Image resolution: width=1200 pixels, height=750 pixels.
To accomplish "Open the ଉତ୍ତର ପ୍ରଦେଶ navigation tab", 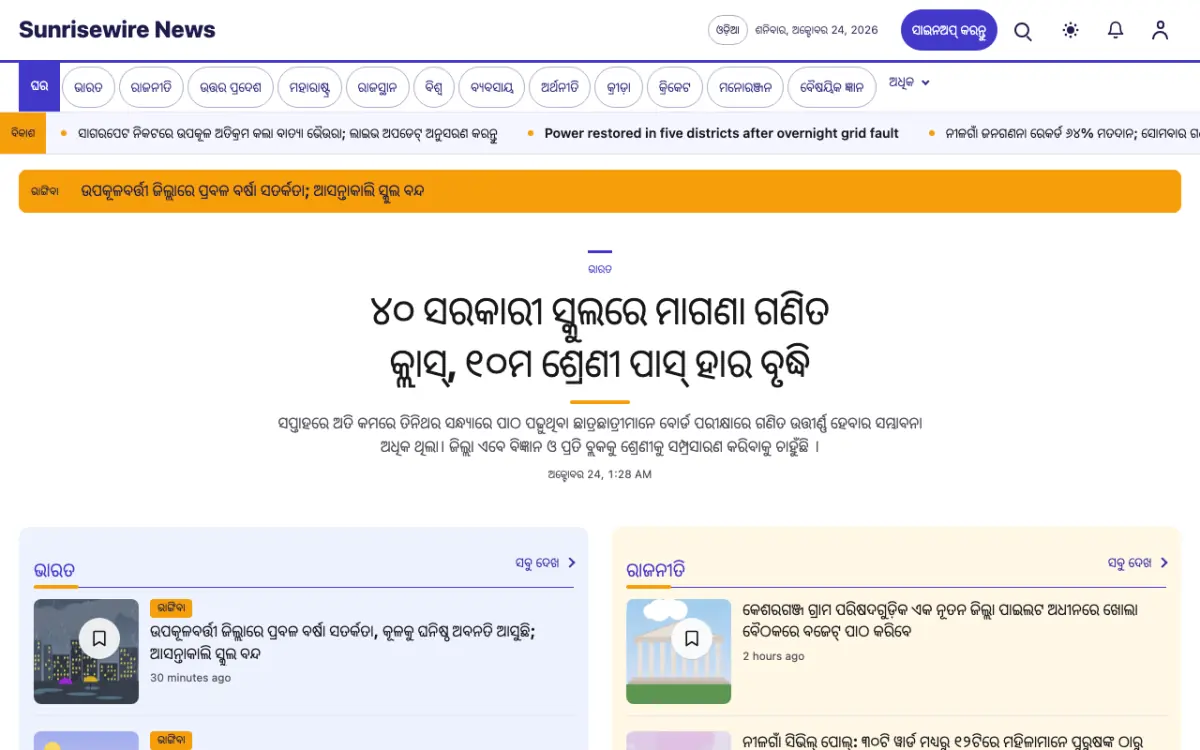I will pos(230,87).
